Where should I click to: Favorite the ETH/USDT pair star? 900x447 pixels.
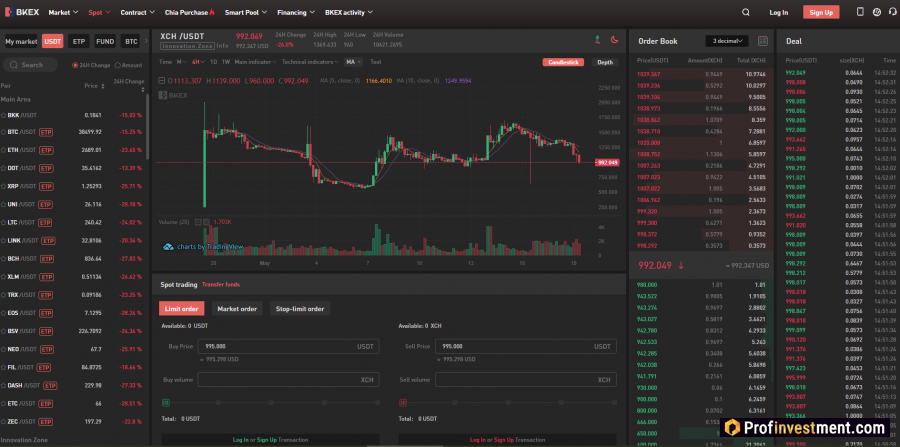[3, 150]
